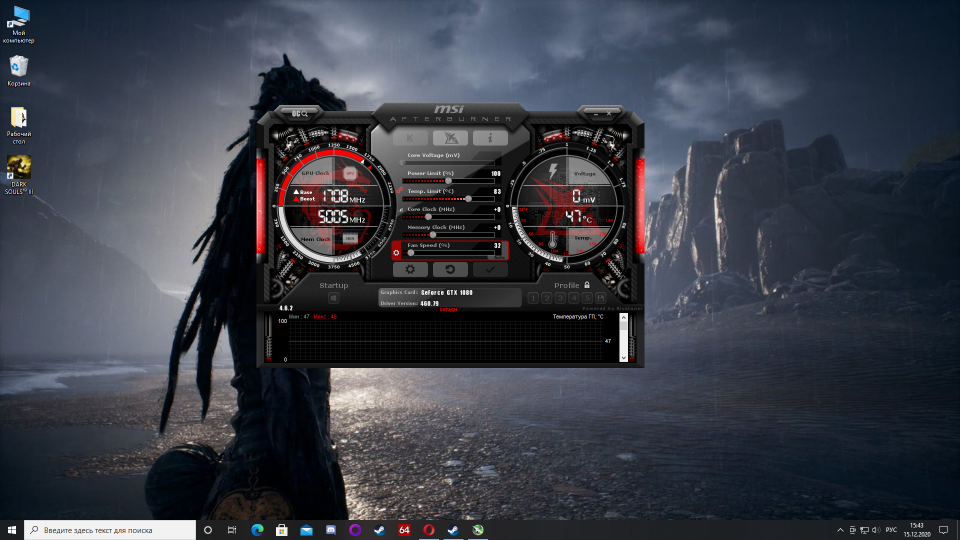Image resolution: width=960 pixels, height=540 pixels.
Task: Select profile slot 5
Action: [587, 298]
